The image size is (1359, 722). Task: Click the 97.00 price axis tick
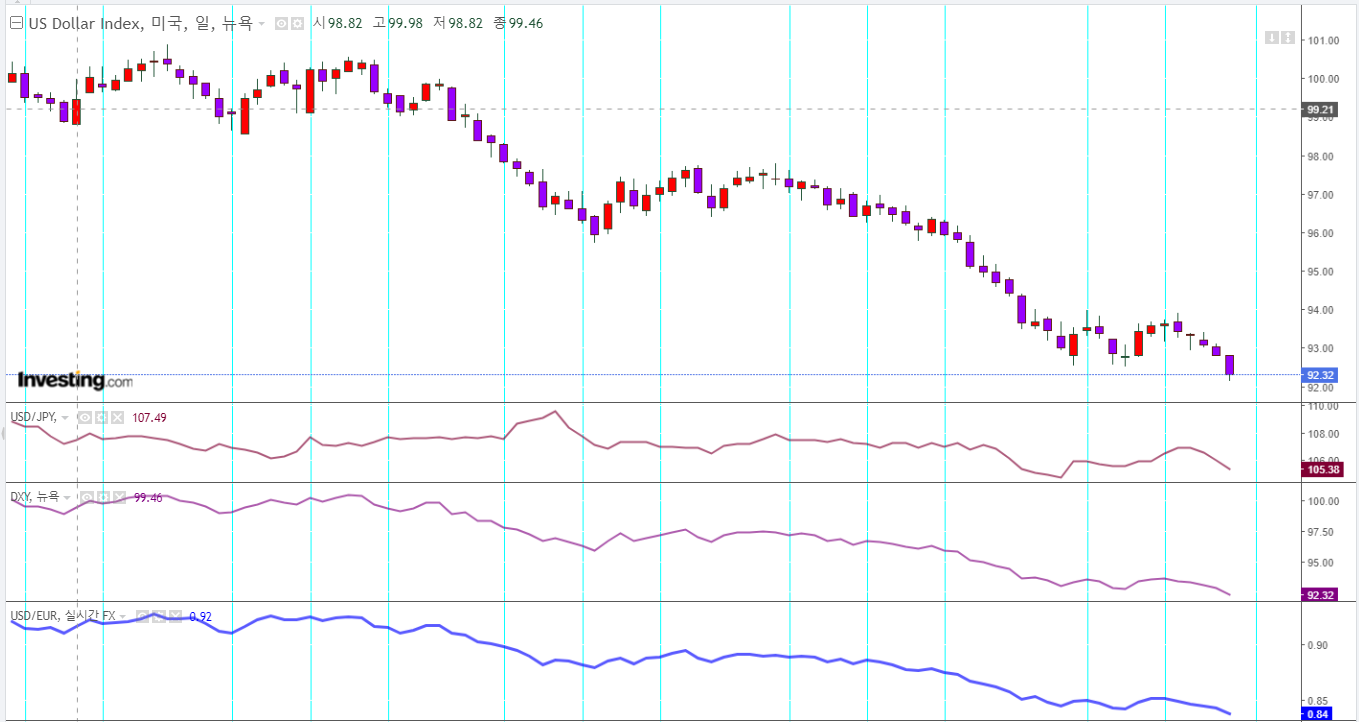click(1322, 195)
